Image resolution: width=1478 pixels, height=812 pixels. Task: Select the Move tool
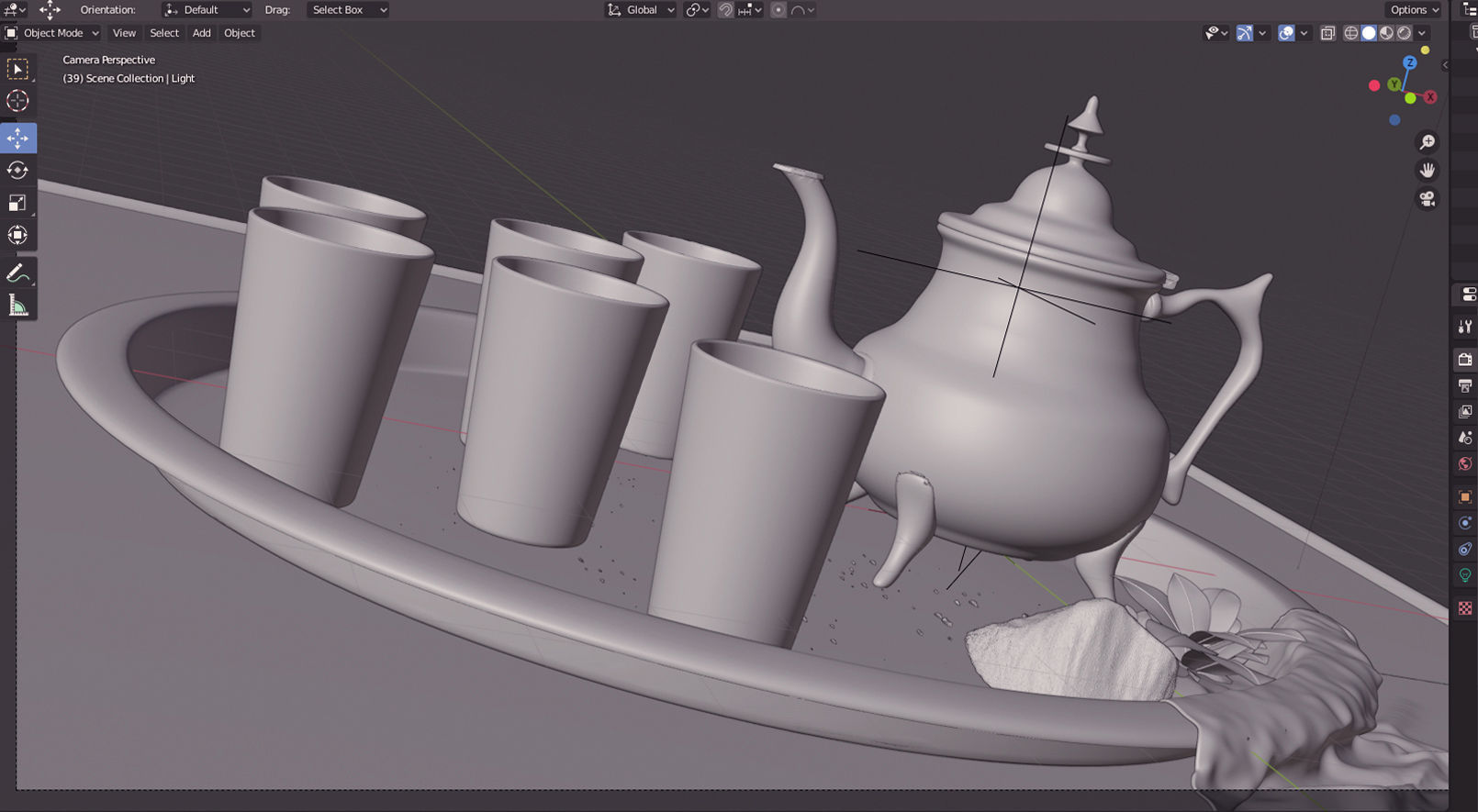point(17,138)
